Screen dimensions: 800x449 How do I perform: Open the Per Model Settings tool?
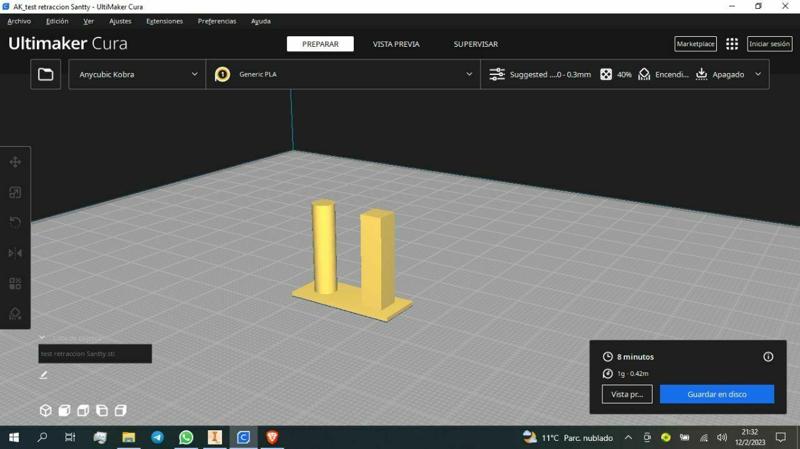15,284
